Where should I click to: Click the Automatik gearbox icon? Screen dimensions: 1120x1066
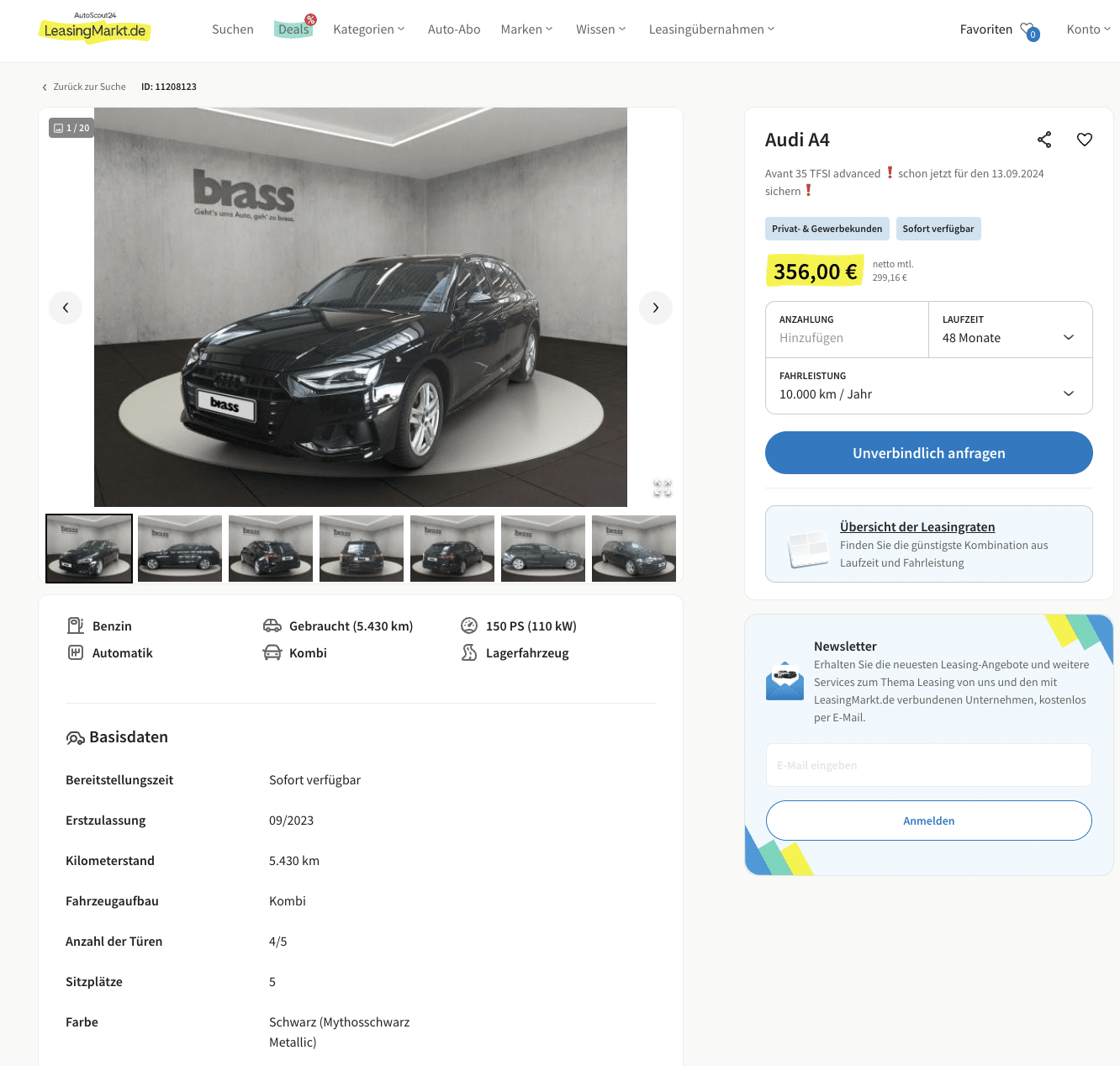(76, 652)
